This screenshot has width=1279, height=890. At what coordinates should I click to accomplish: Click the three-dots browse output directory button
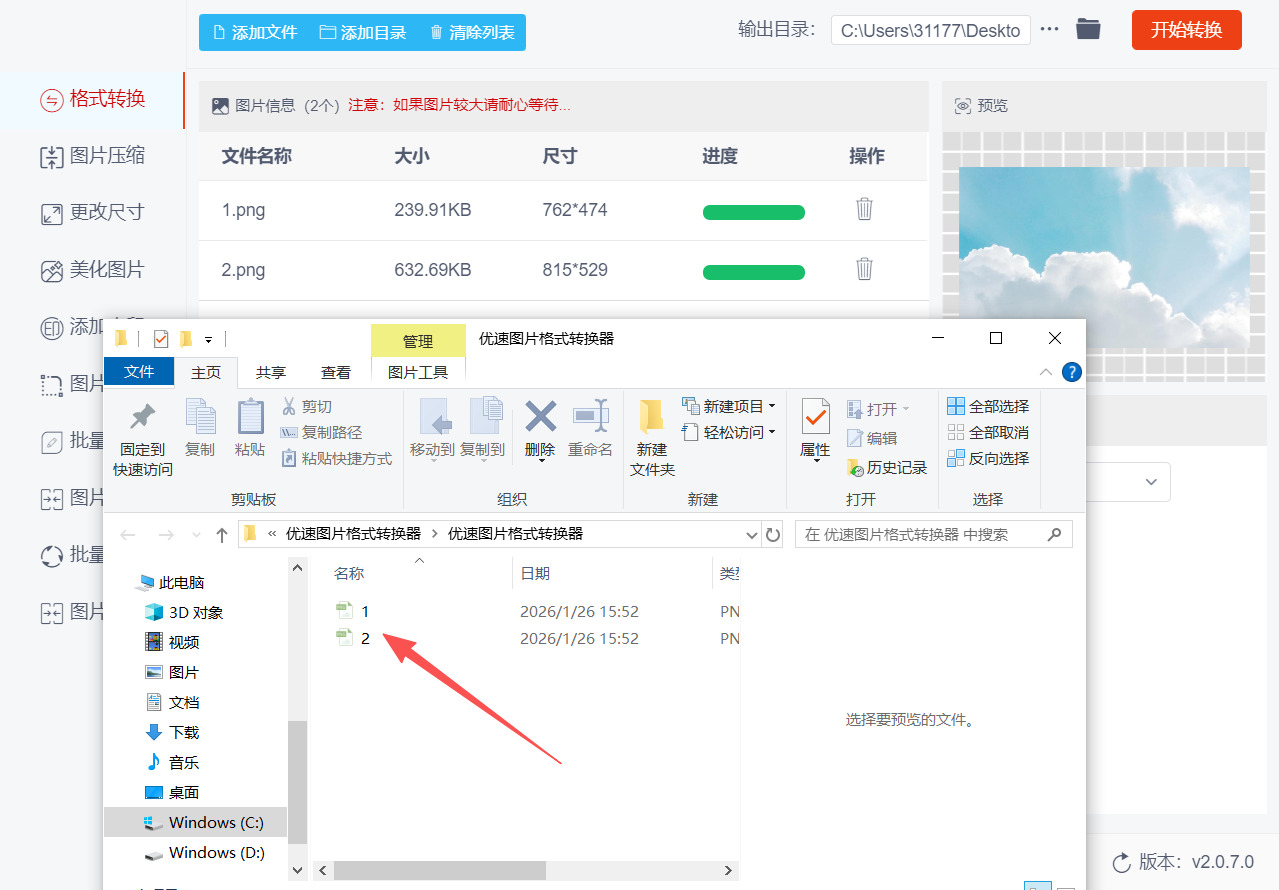pos(1049,30)
